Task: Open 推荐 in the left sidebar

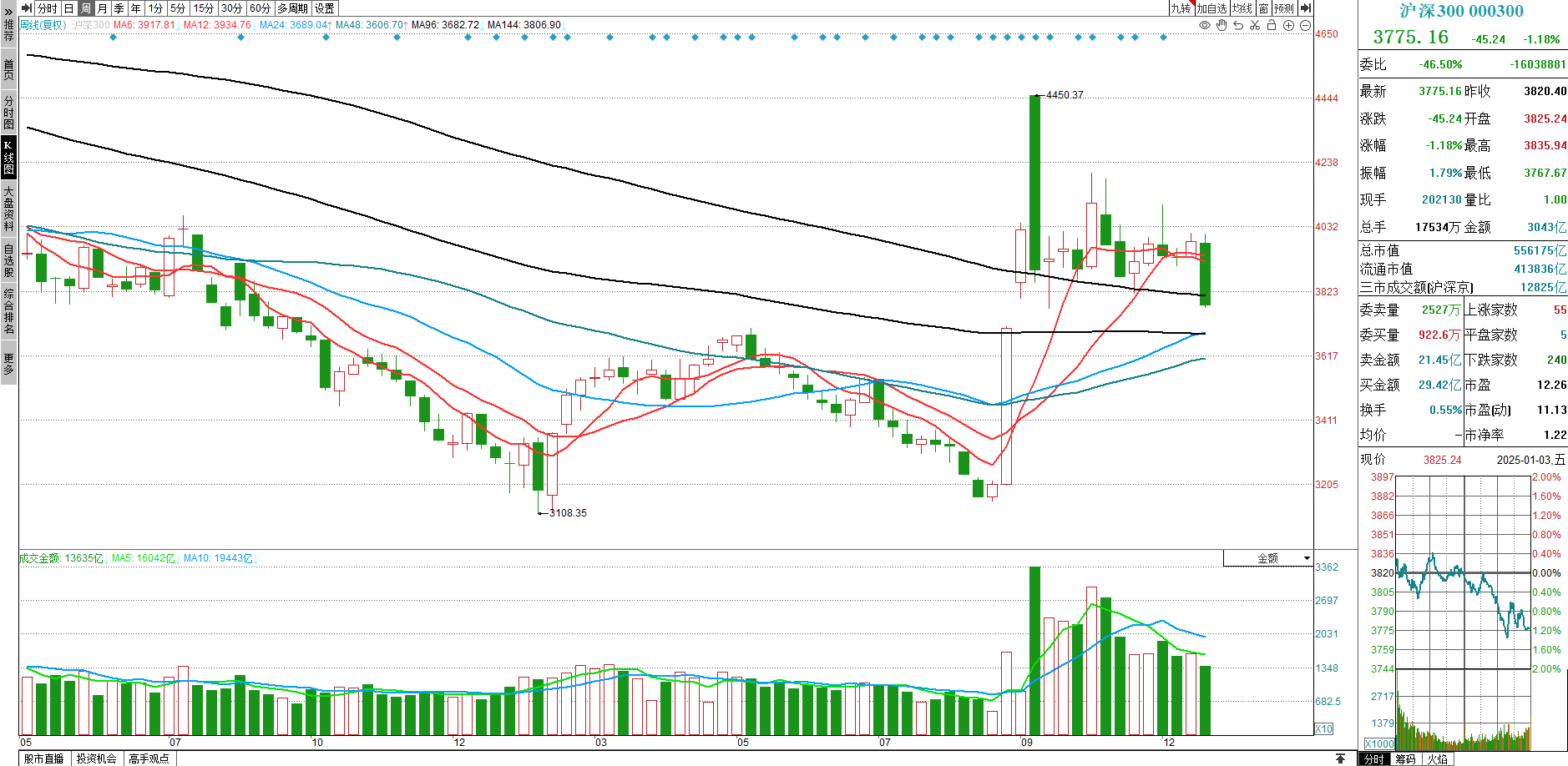Action: pos(8,31)
